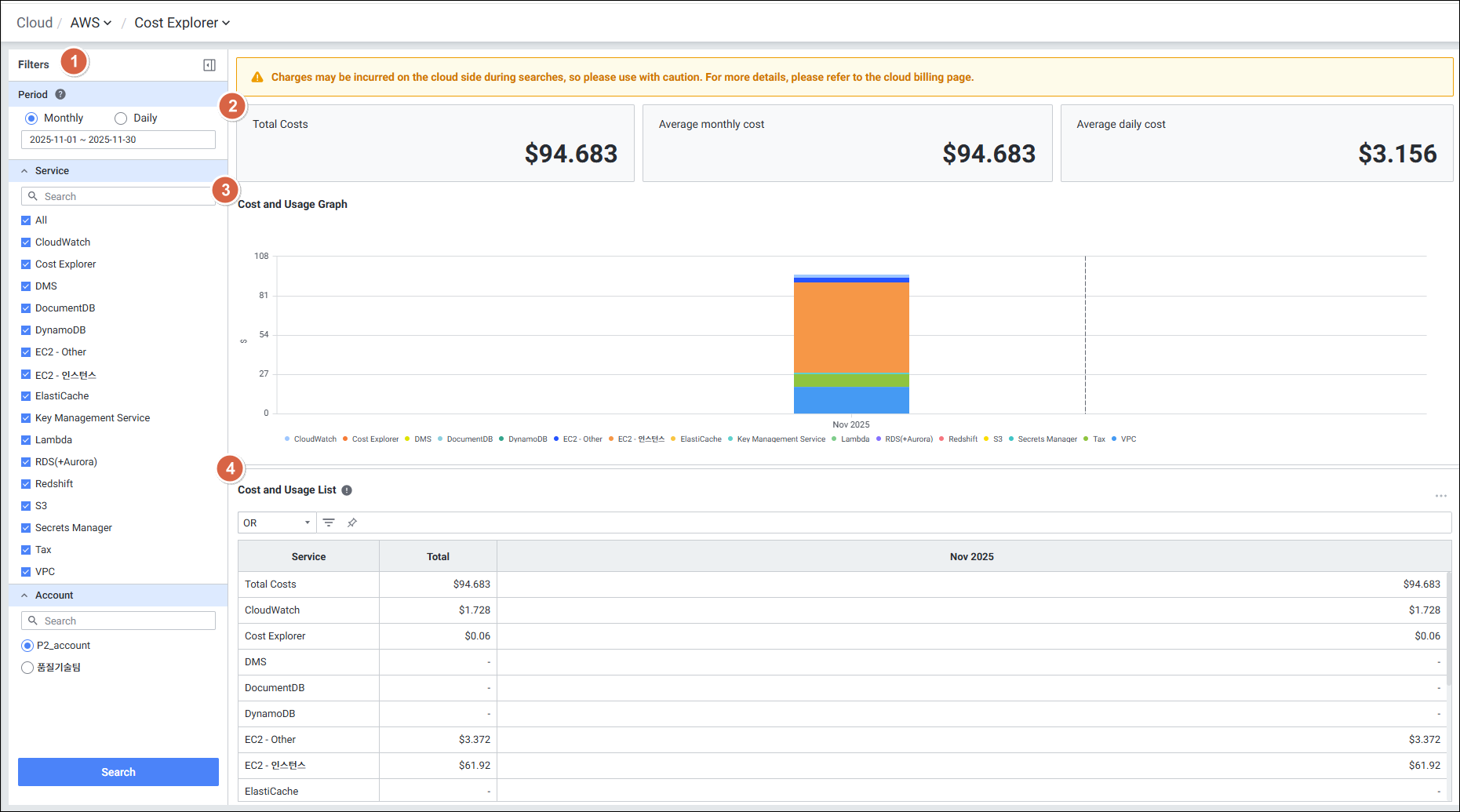Viewport: 1460px width, 812px height.
Task: Click the warning triangle icon in banner
Action: tap(257, 77)
